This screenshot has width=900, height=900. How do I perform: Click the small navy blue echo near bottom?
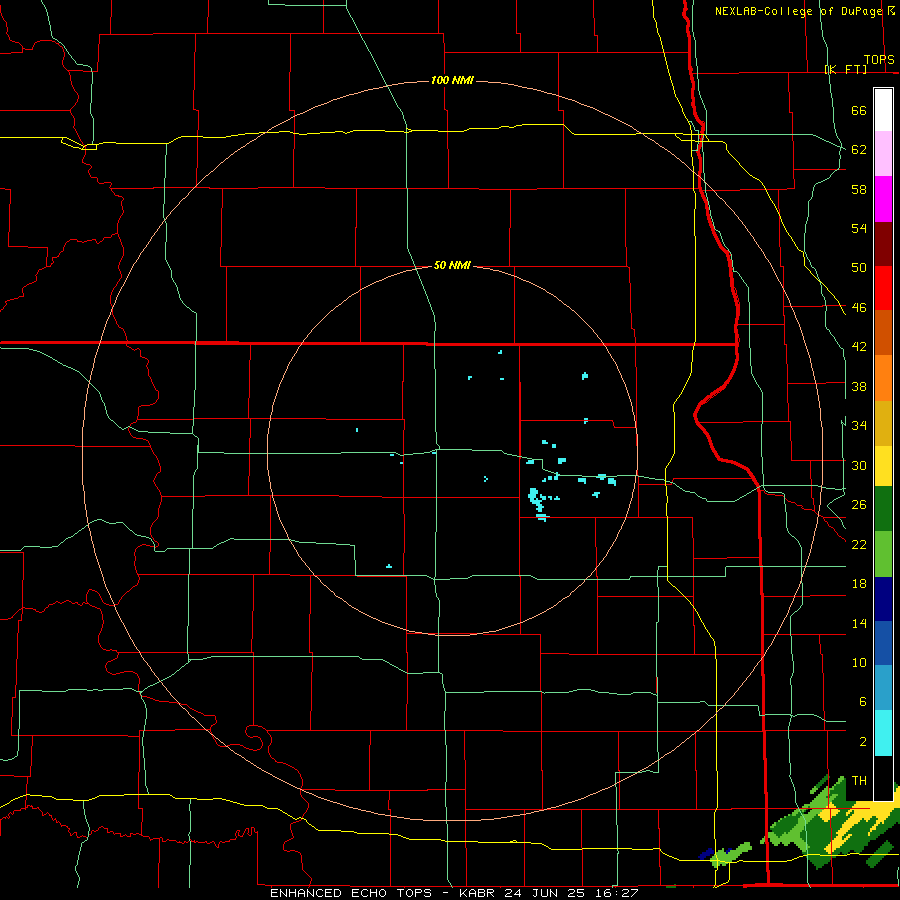click(x=707, y=854)
